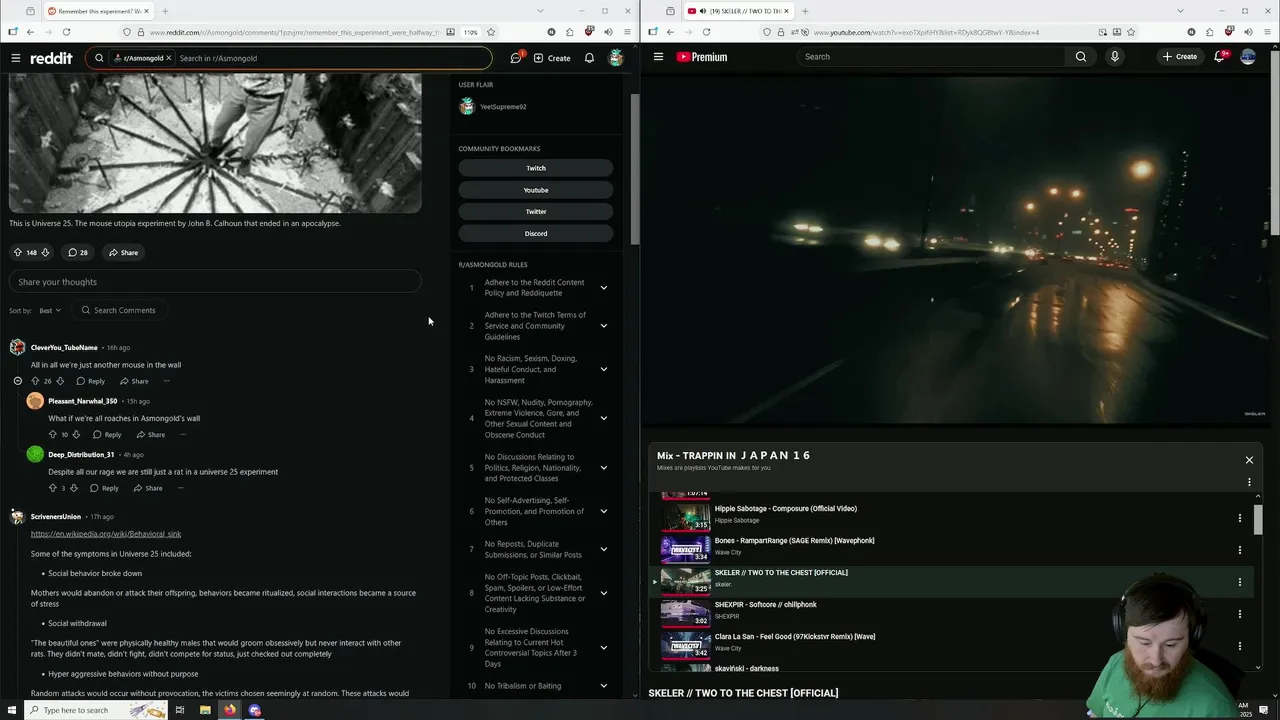Viewport: 1280px width, 720px height.
Task: Collapse the CleverYou_TubeName comment thread
Action: pyautogui.click(x=17, y=381)
